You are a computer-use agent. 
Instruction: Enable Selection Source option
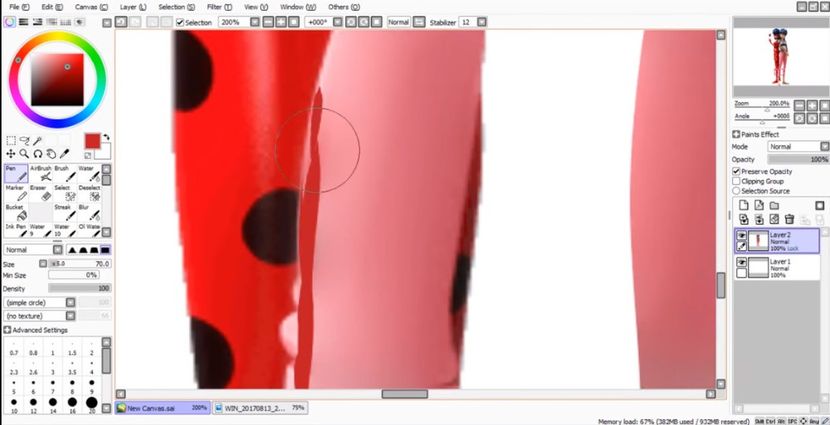(736, 191)
